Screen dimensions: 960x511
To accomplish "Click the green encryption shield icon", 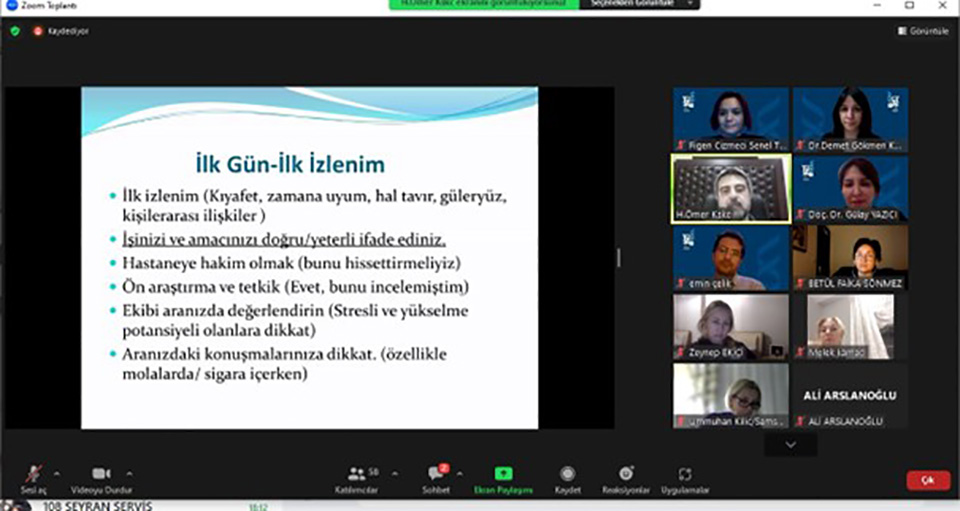I will coord(15,31).
